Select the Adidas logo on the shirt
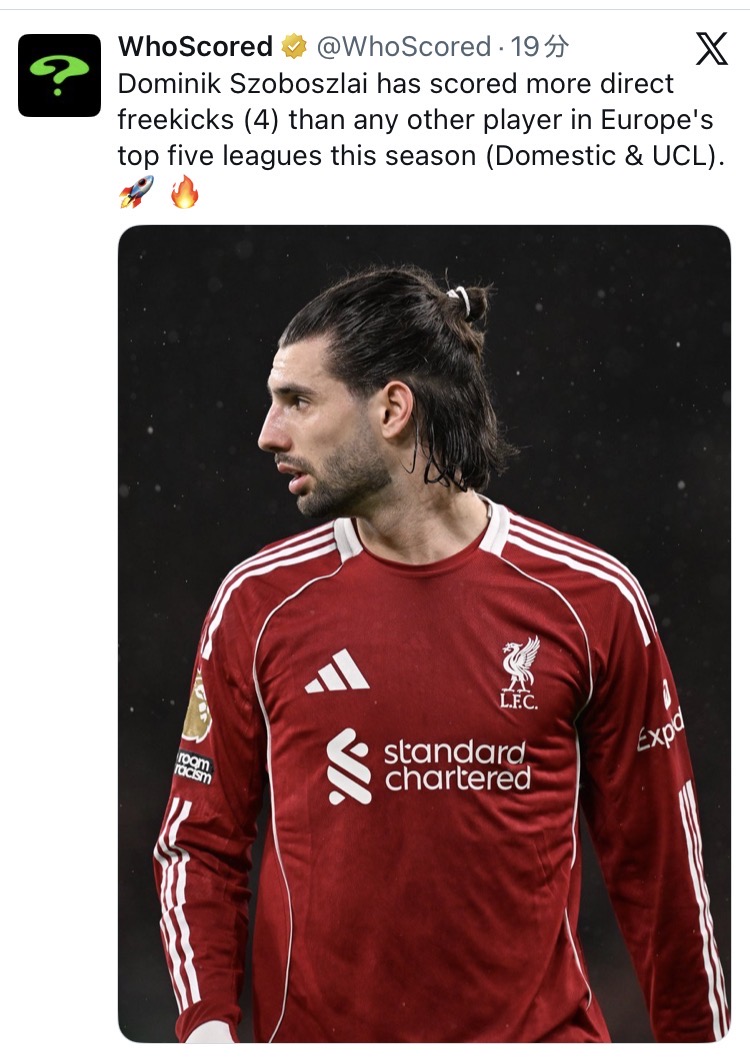 pos(337,671)
